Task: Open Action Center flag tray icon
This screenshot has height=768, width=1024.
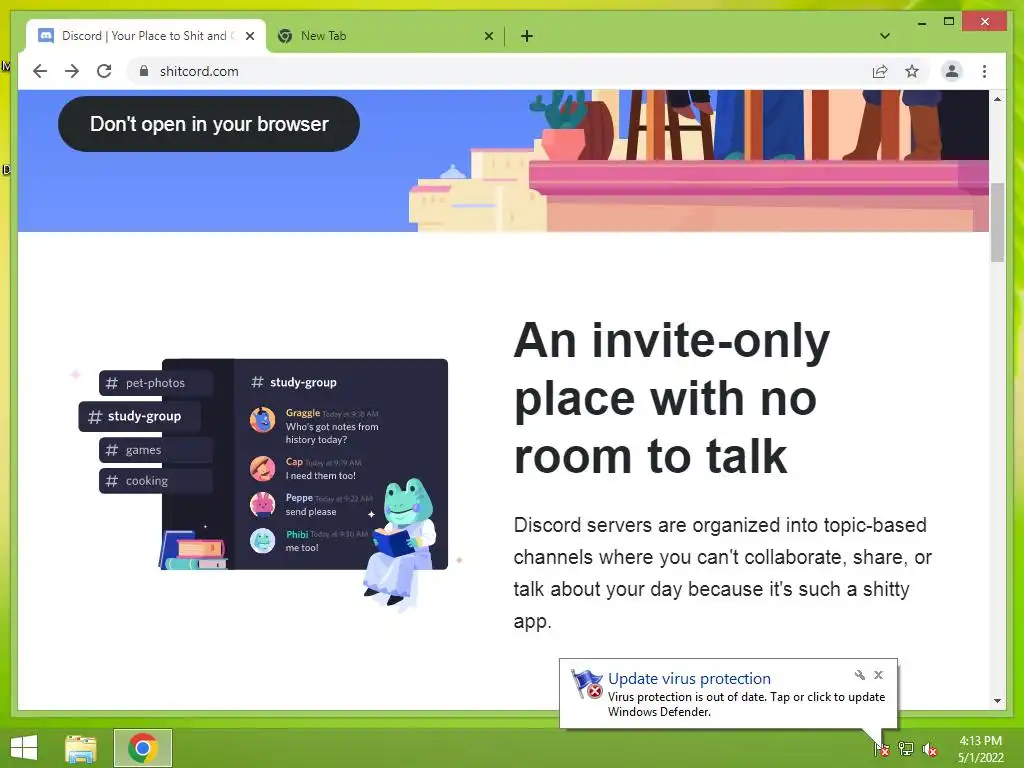Action: (882, 749)
